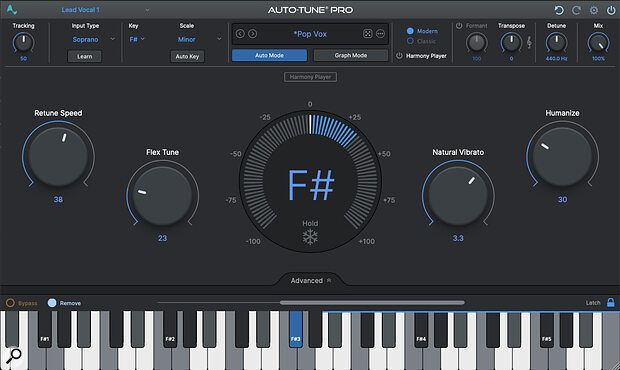Viewport: 620px width, 370px height.
Task: Click the Antares logo icon
Action: [x=11, y=9]
